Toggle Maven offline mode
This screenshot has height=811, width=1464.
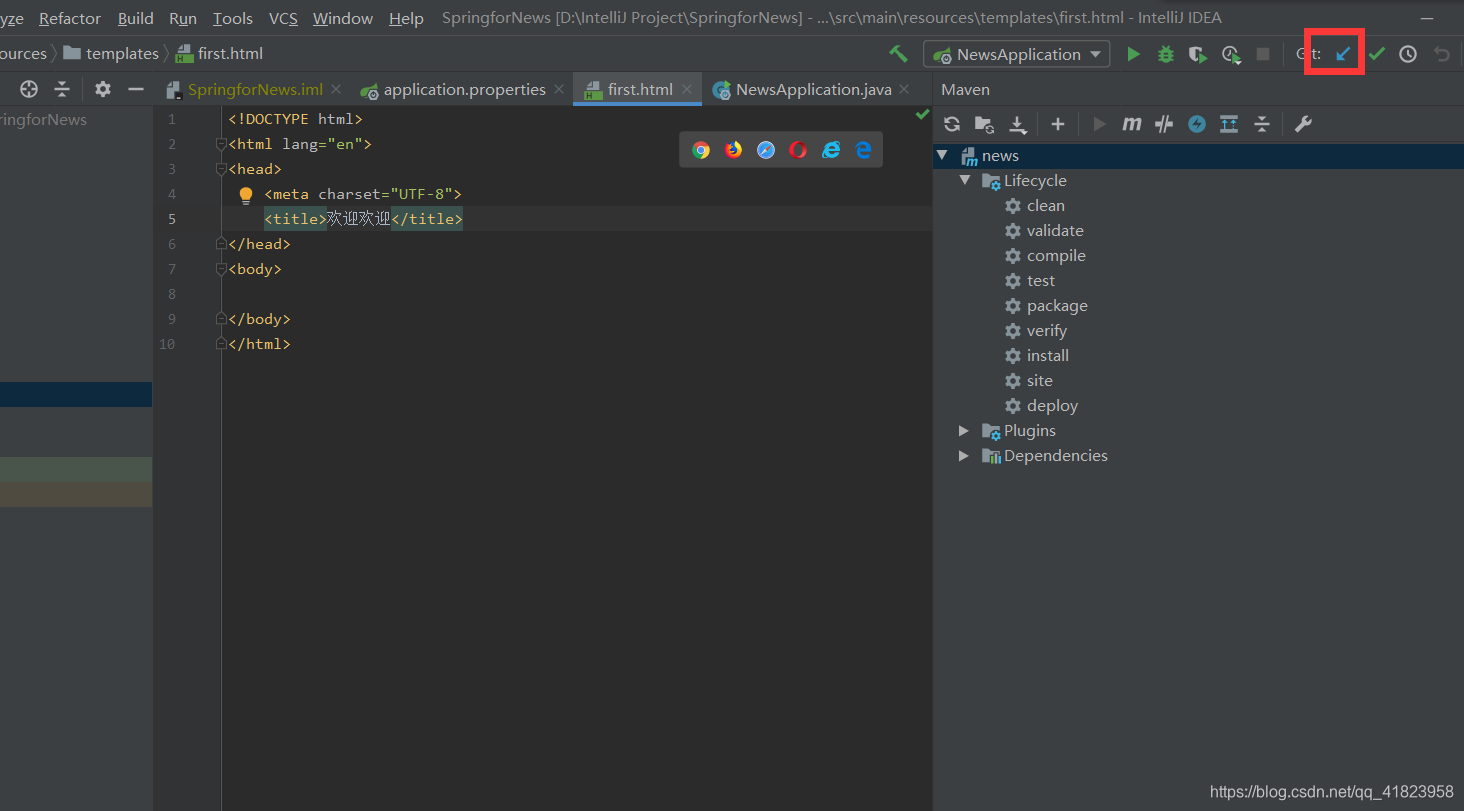click(x=1164, y=124)
